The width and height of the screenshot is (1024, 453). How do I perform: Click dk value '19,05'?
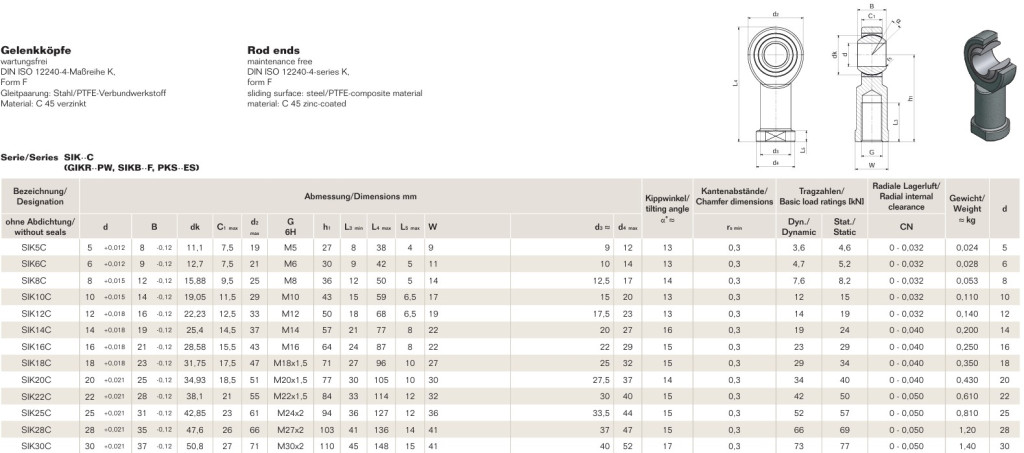click(195, 297)
